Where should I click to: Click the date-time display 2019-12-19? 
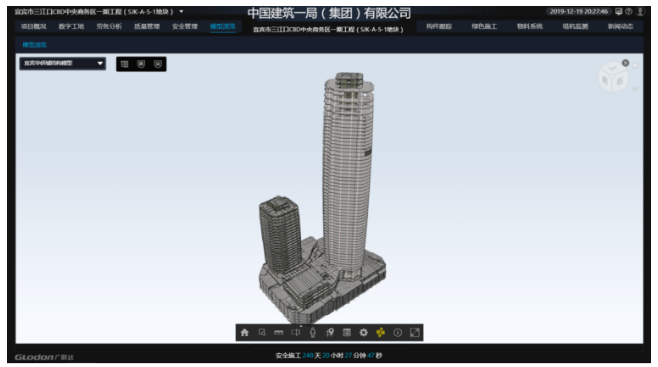tap(579, 12)
